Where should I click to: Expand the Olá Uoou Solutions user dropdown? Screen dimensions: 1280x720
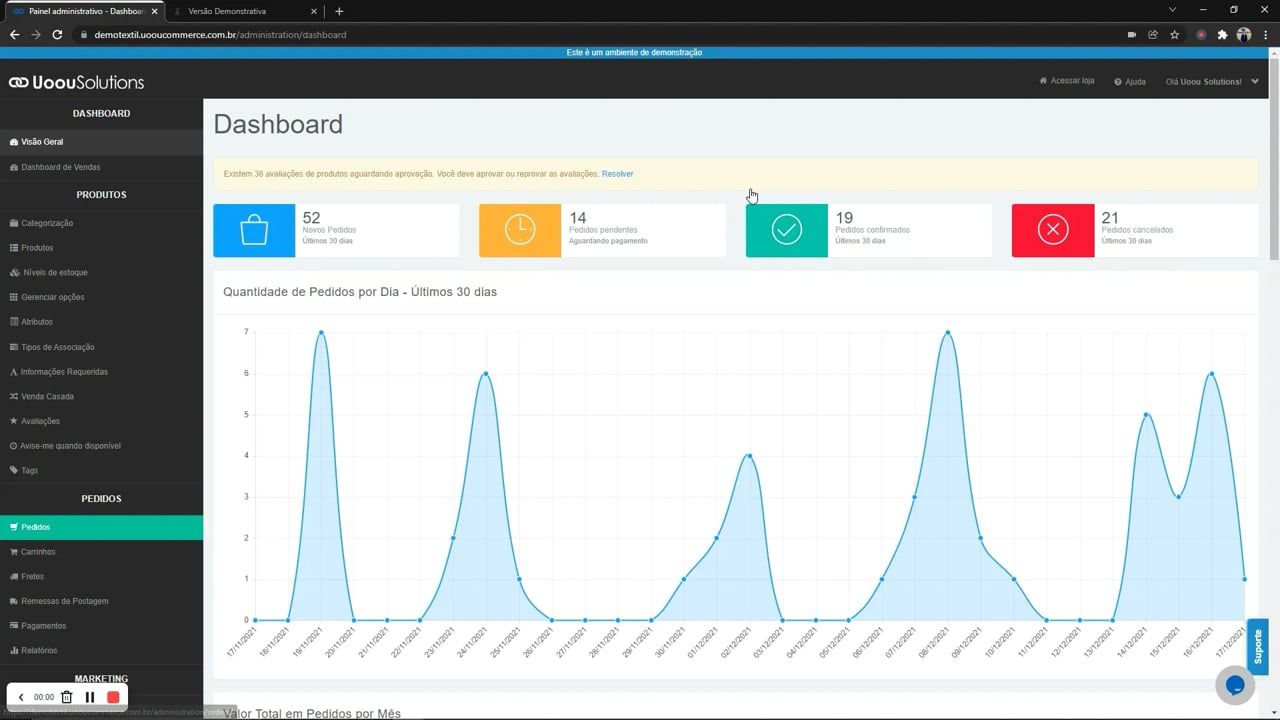tap(1211, 82)
